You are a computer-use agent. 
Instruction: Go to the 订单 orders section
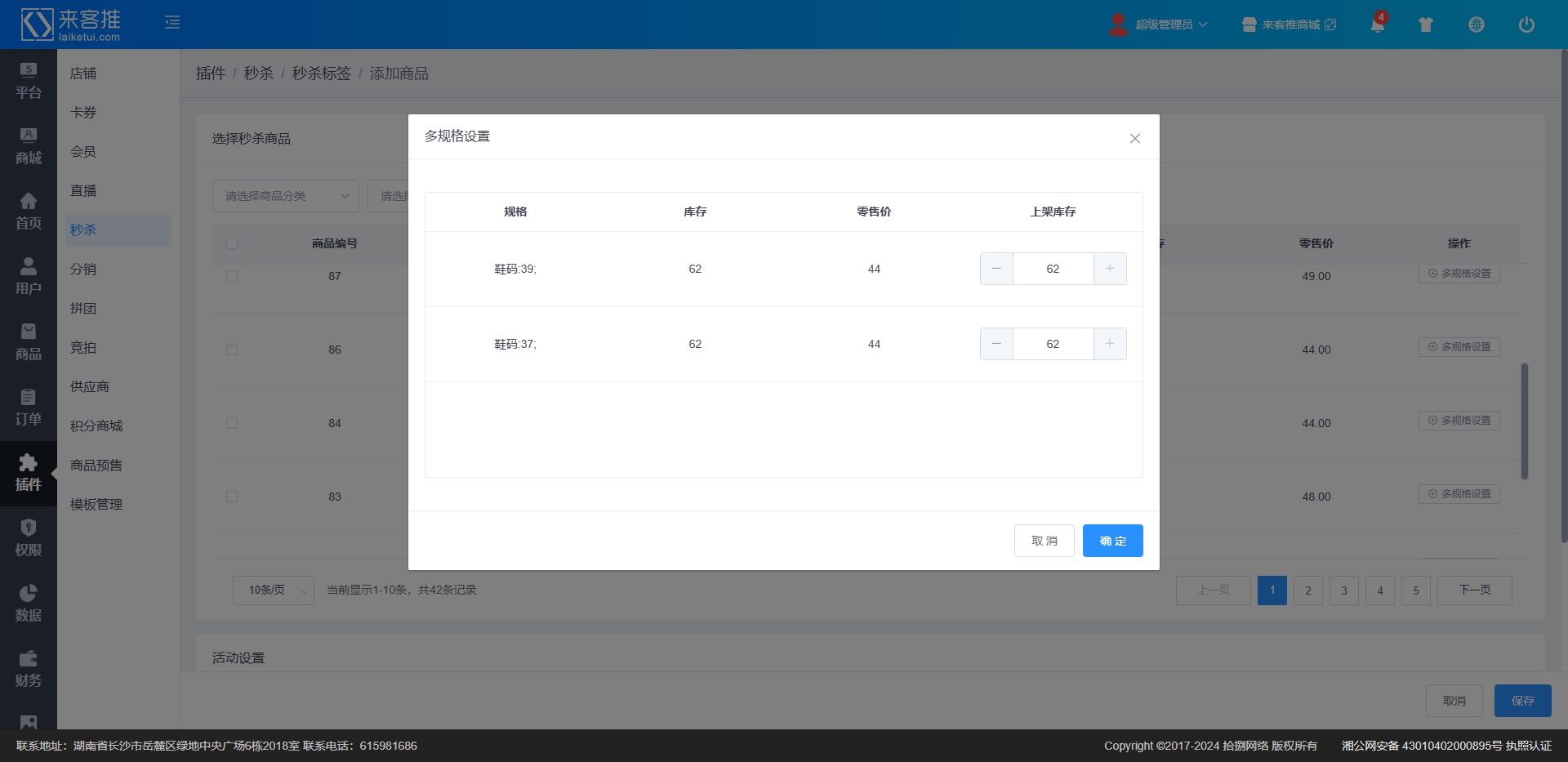[29, 408]
